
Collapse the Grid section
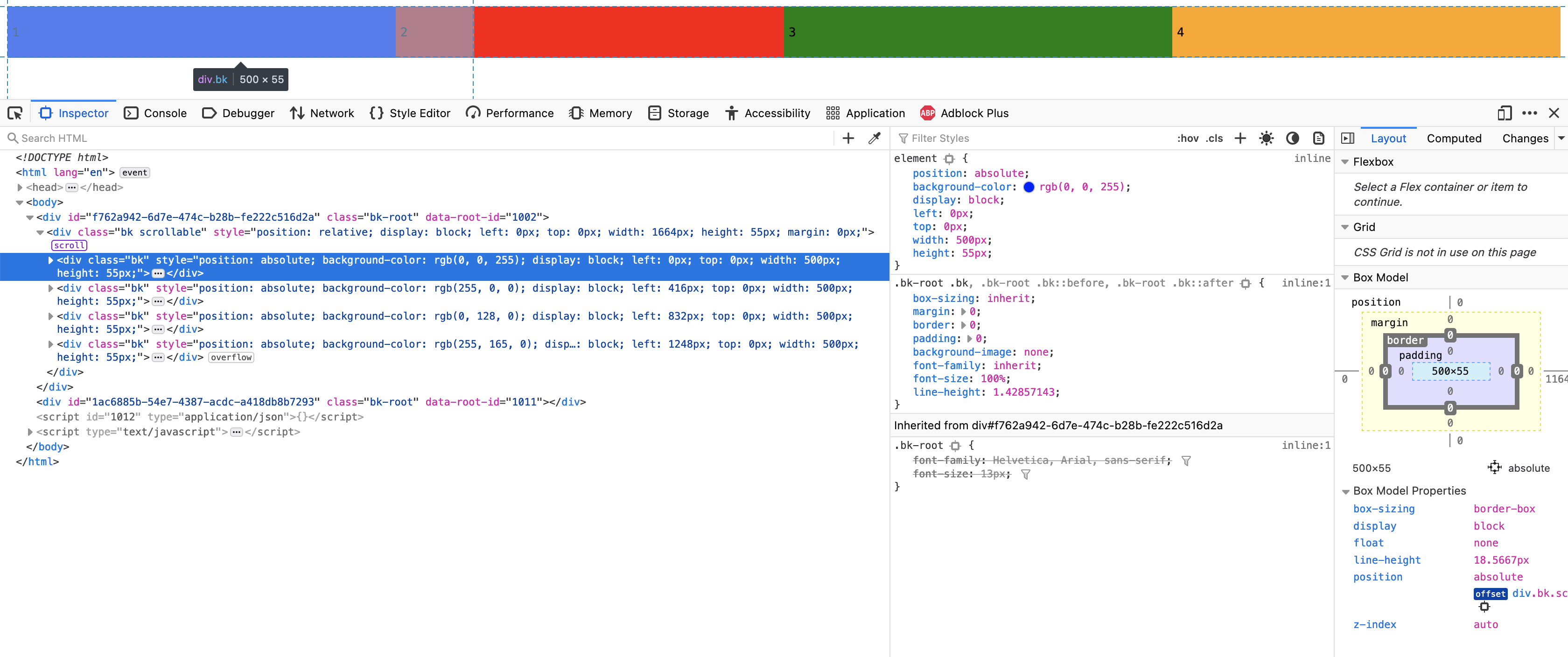(x=1345, y=227)
